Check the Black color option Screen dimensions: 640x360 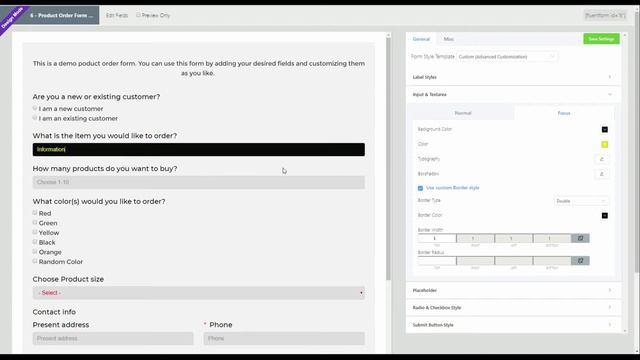tap(35, 242)
